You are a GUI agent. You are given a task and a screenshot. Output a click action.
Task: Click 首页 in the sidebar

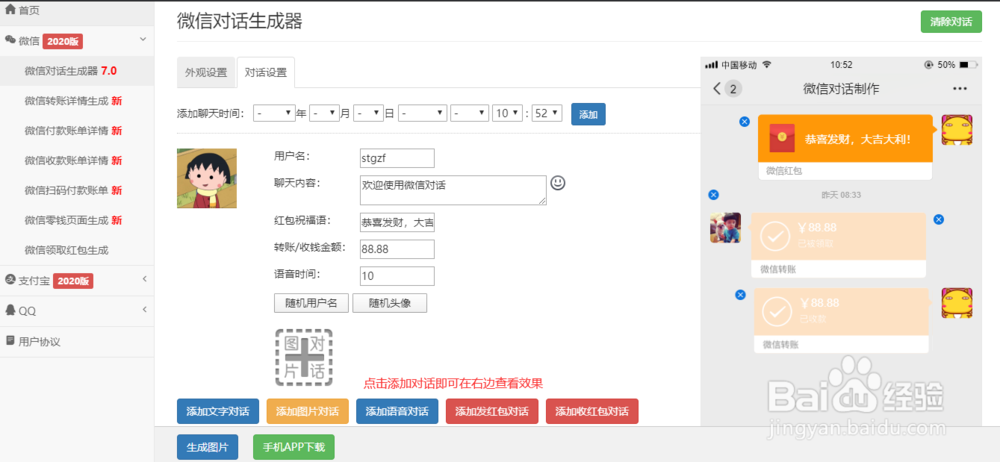tap(29, 10)
